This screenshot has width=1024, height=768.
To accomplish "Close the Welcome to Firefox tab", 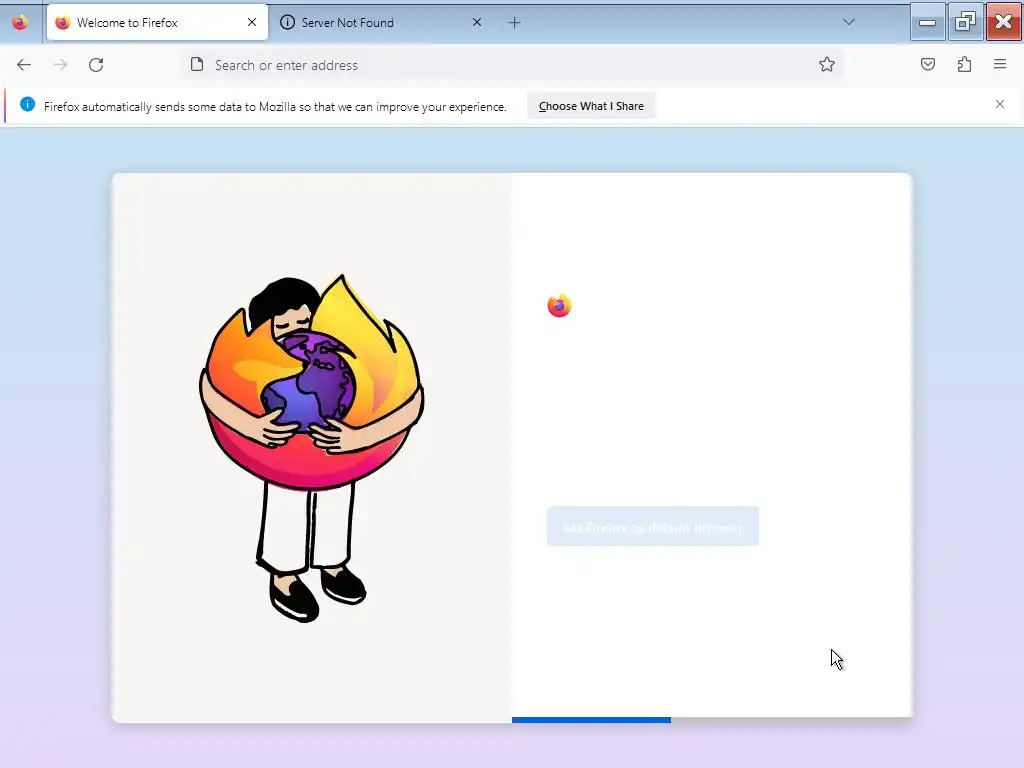I will click(x=251, y=22).
